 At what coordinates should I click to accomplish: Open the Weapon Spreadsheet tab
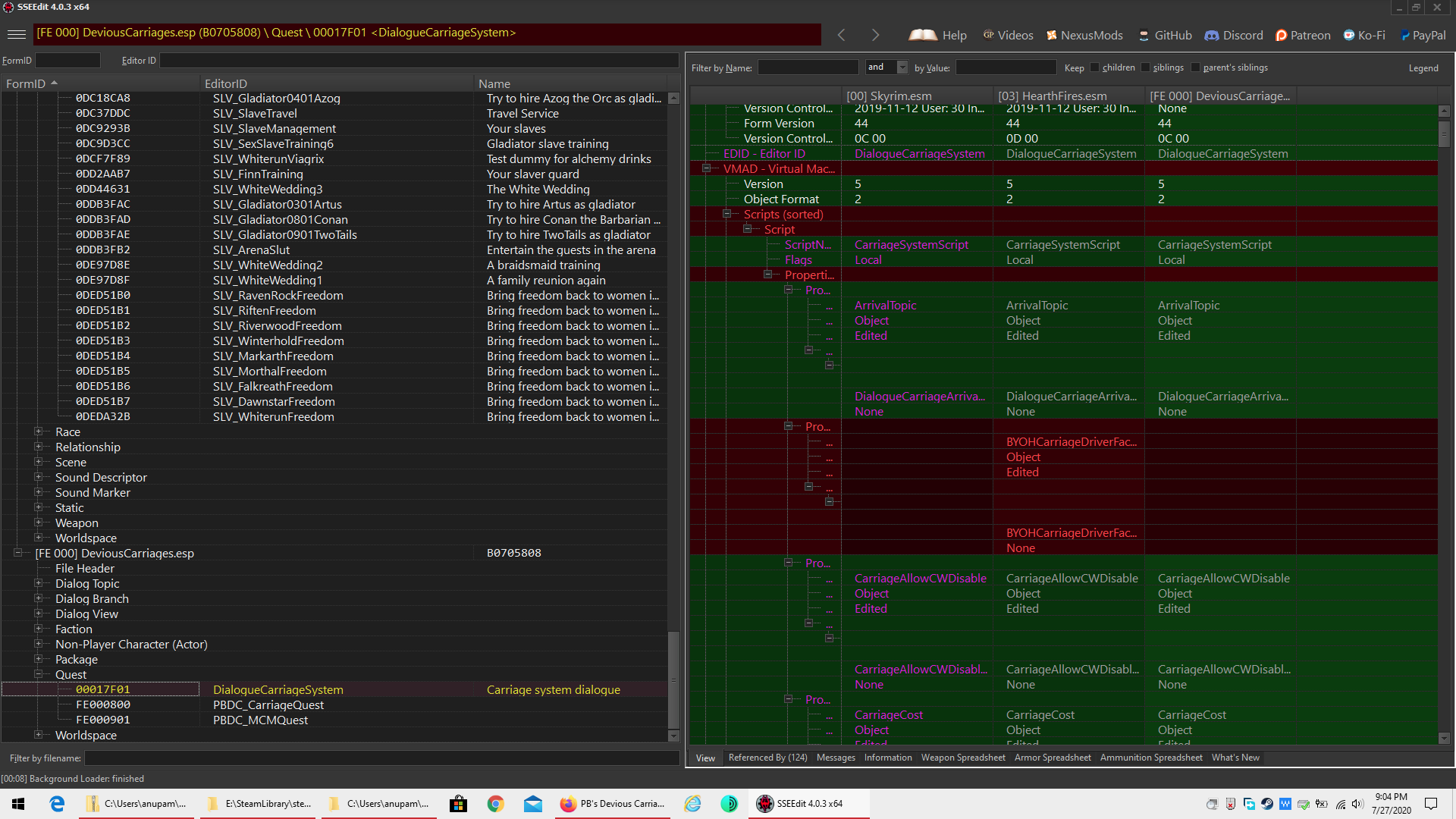(963, 758)
